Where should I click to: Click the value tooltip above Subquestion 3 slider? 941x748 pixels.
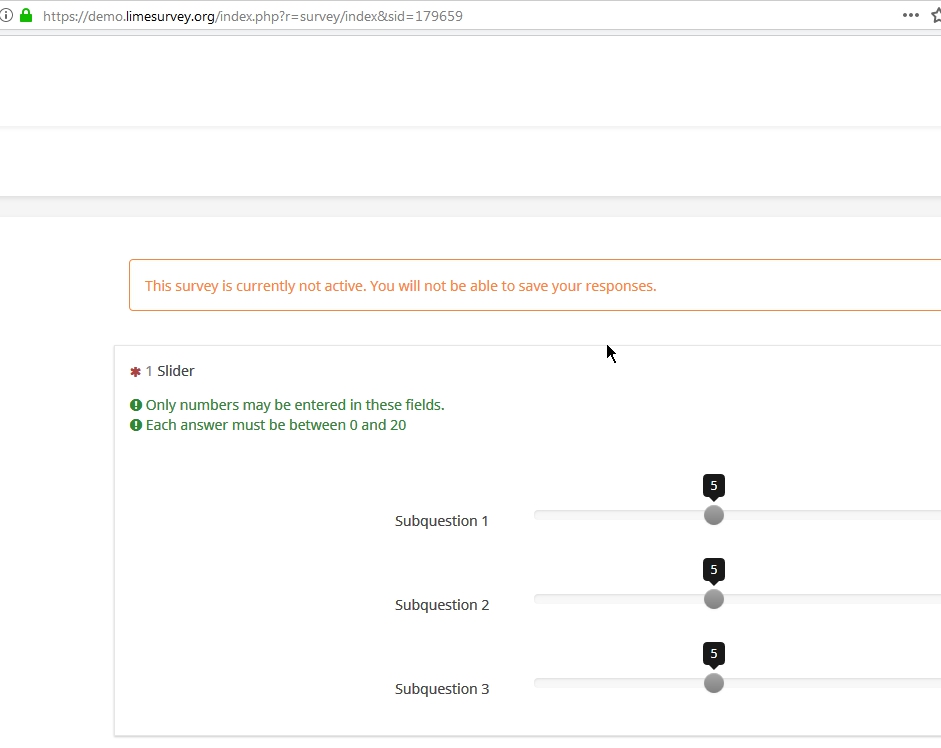(713, 654)
